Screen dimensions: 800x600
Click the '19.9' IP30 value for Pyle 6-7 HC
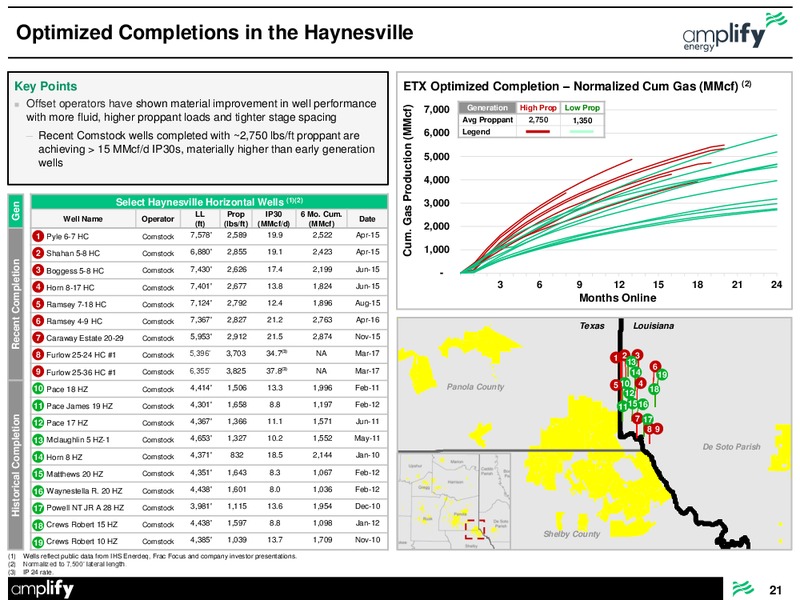(275, 235)
